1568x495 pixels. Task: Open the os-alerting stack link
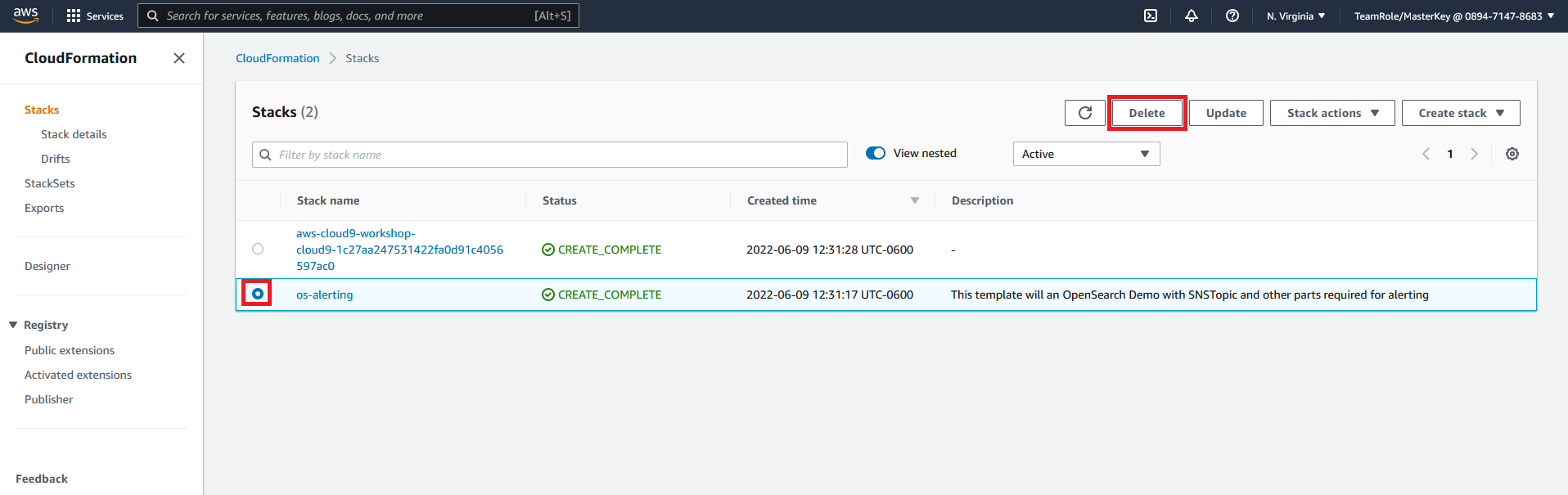[x=325, y=295]
